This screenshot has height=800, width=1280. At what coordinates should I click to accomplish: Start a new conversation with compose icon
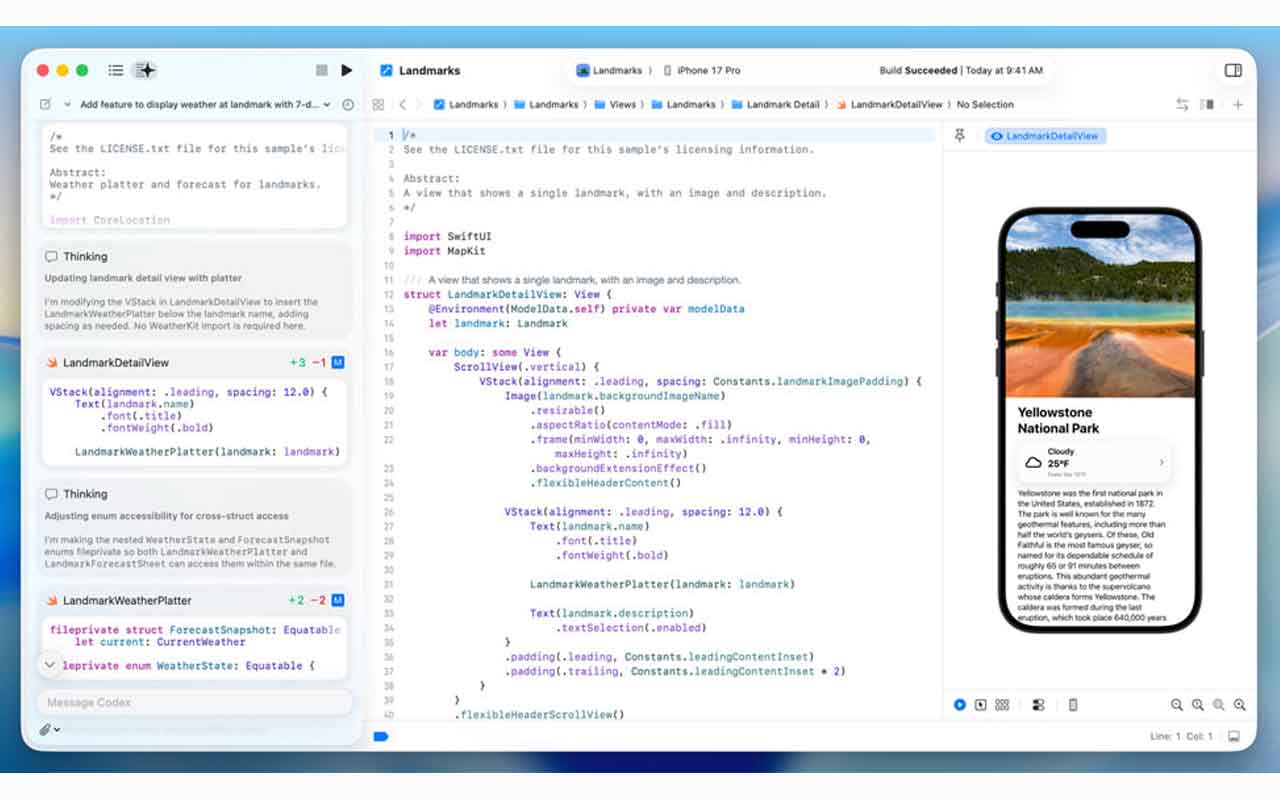click(x=45, y=104)
